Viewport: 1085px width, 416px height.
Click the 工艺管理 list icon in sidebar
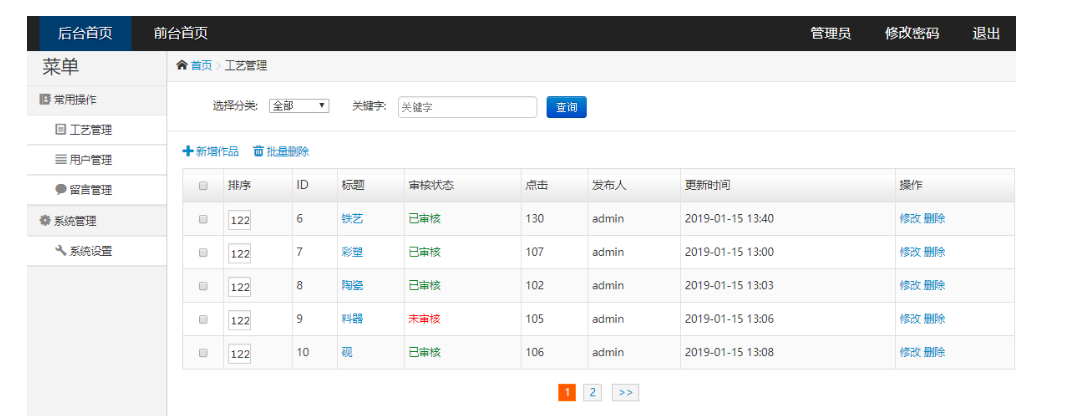click(x=61, y=129)
